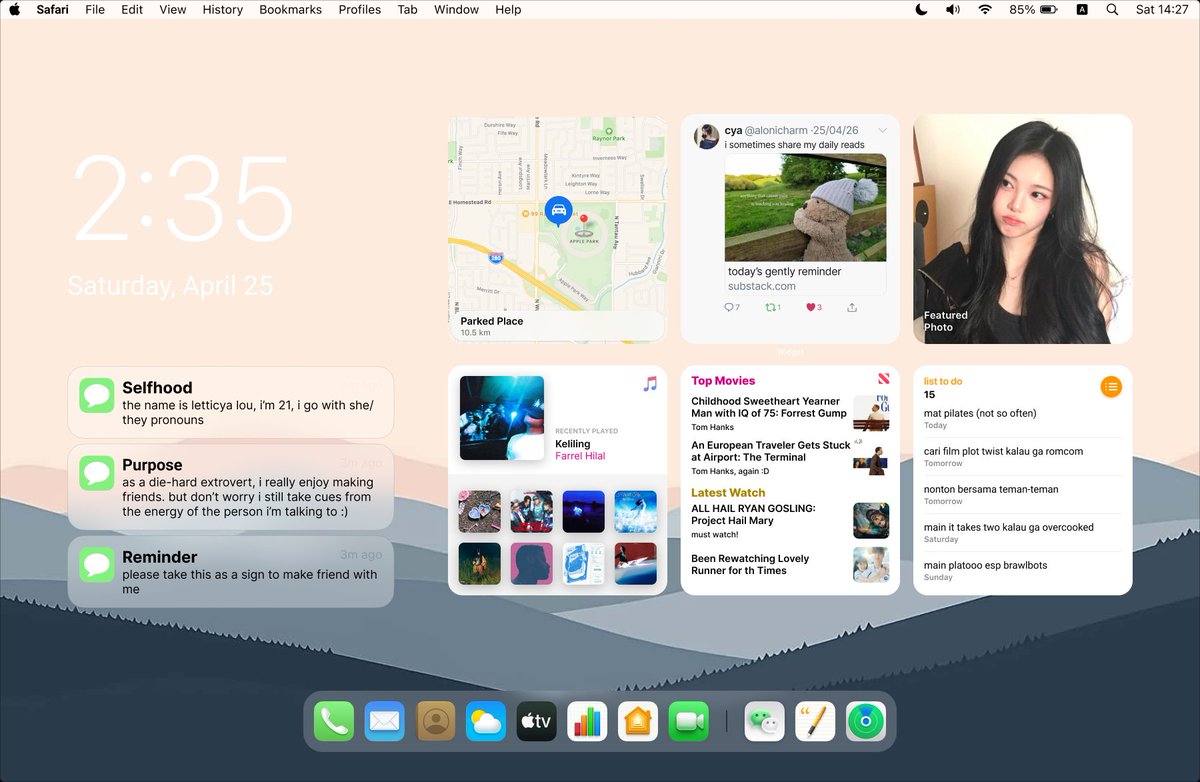This screenshot has width=1200, height=782.
Task: Open the Numbers app in dock
Action: (587, 721)
